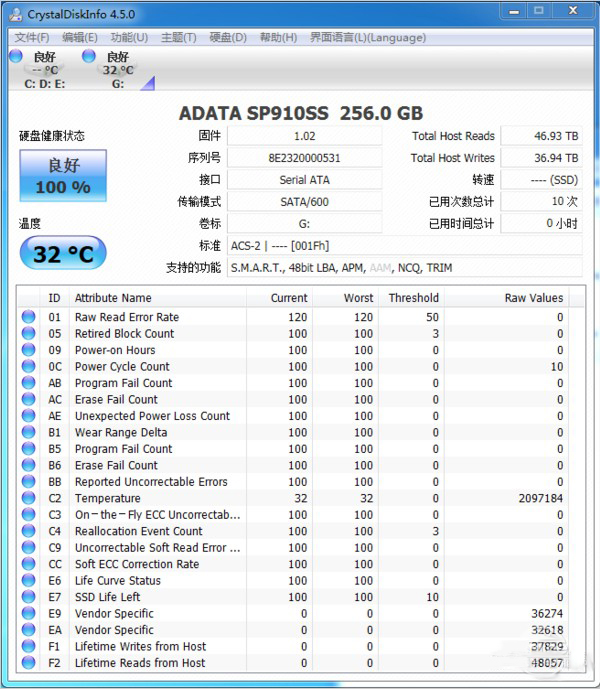The image size is (600, 689).
Task: Click status orb for Raw Read Error Rate
Action: click(x=29, y=317)
